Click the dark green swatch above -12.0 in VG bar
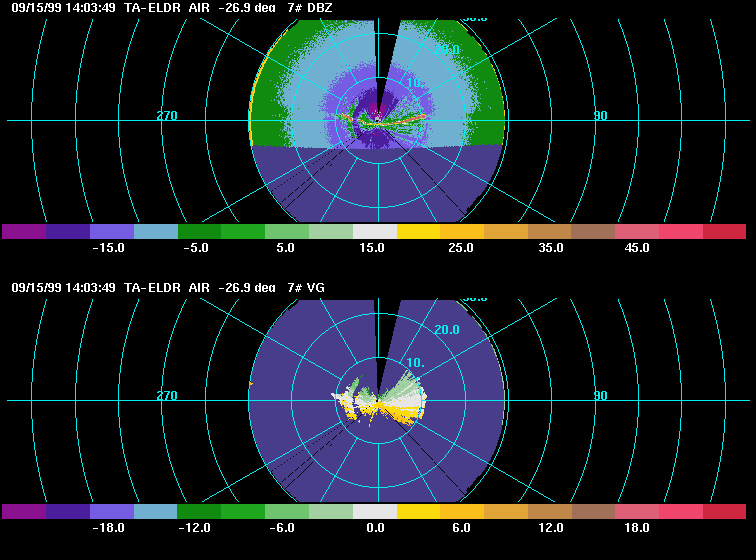 [x=200, y=511]
